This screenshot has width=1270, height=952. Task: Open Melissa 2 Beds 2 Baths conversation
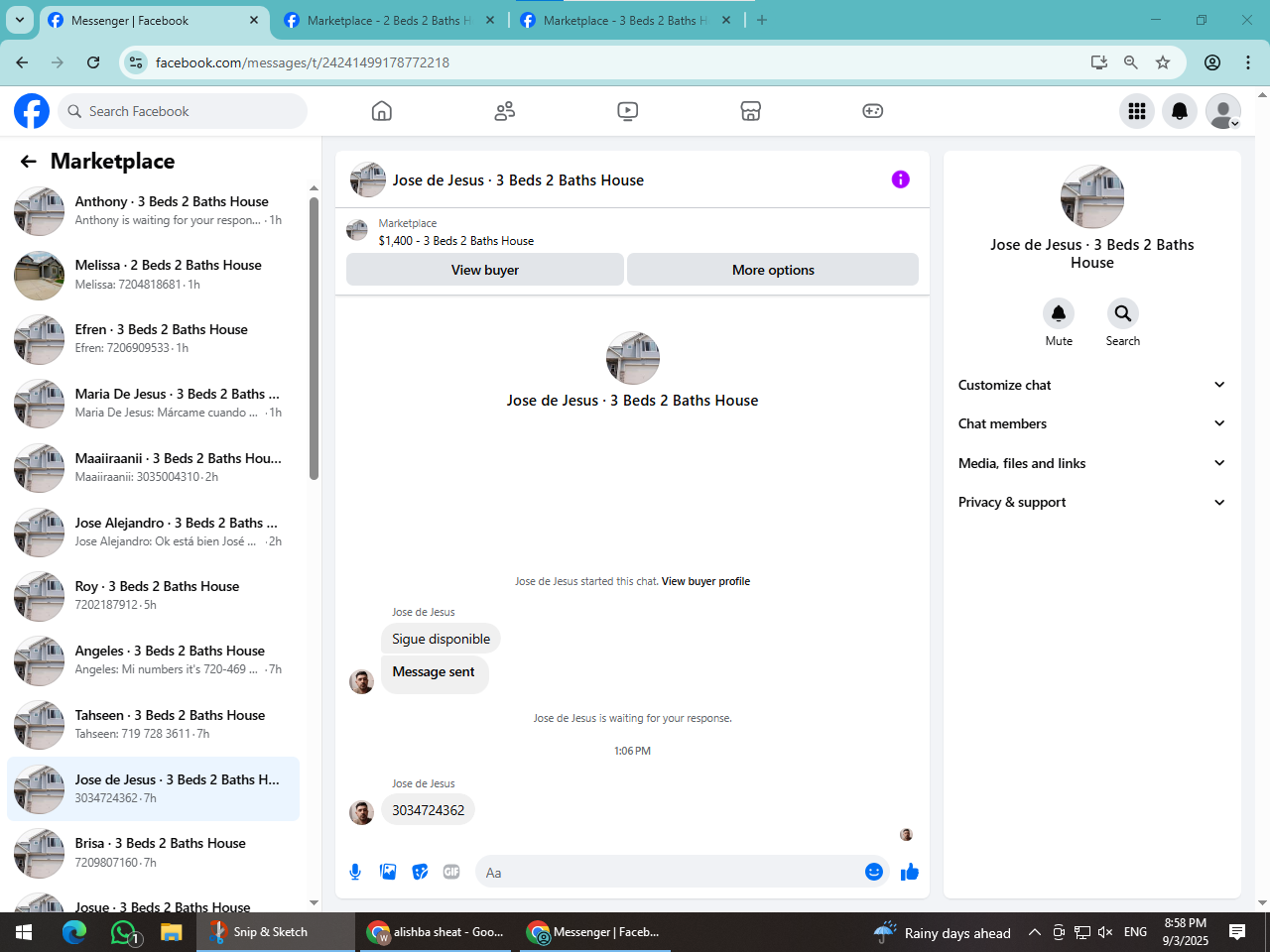[154, 275]
